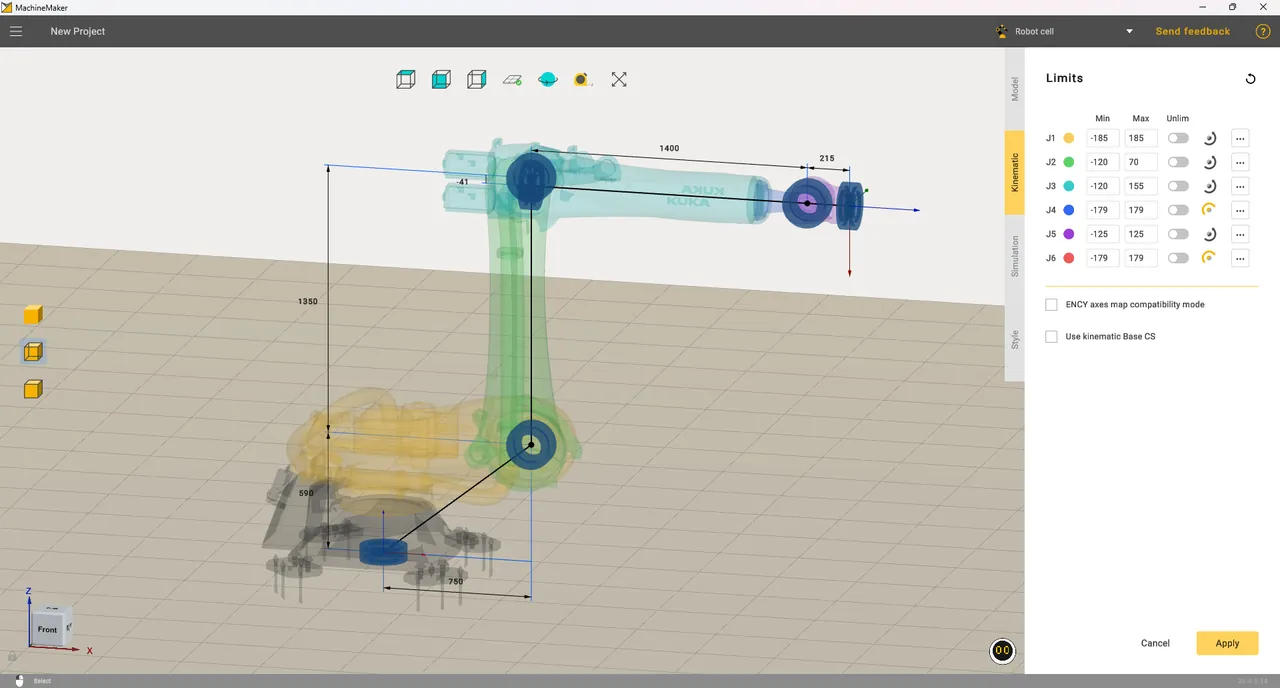Click the Front navigation cube
1280x688 pixels.
tap(47, 629)
